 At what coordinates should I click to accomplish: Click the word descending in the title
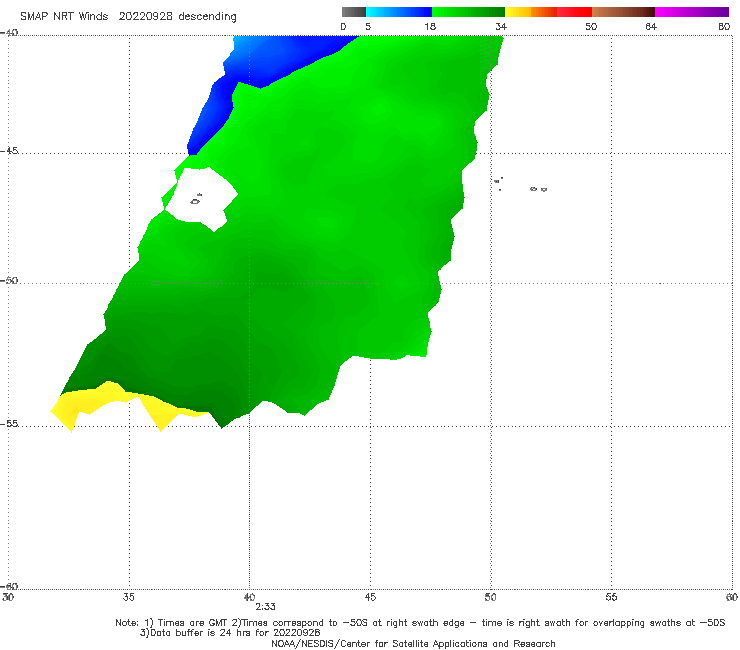tap(207, 17)
